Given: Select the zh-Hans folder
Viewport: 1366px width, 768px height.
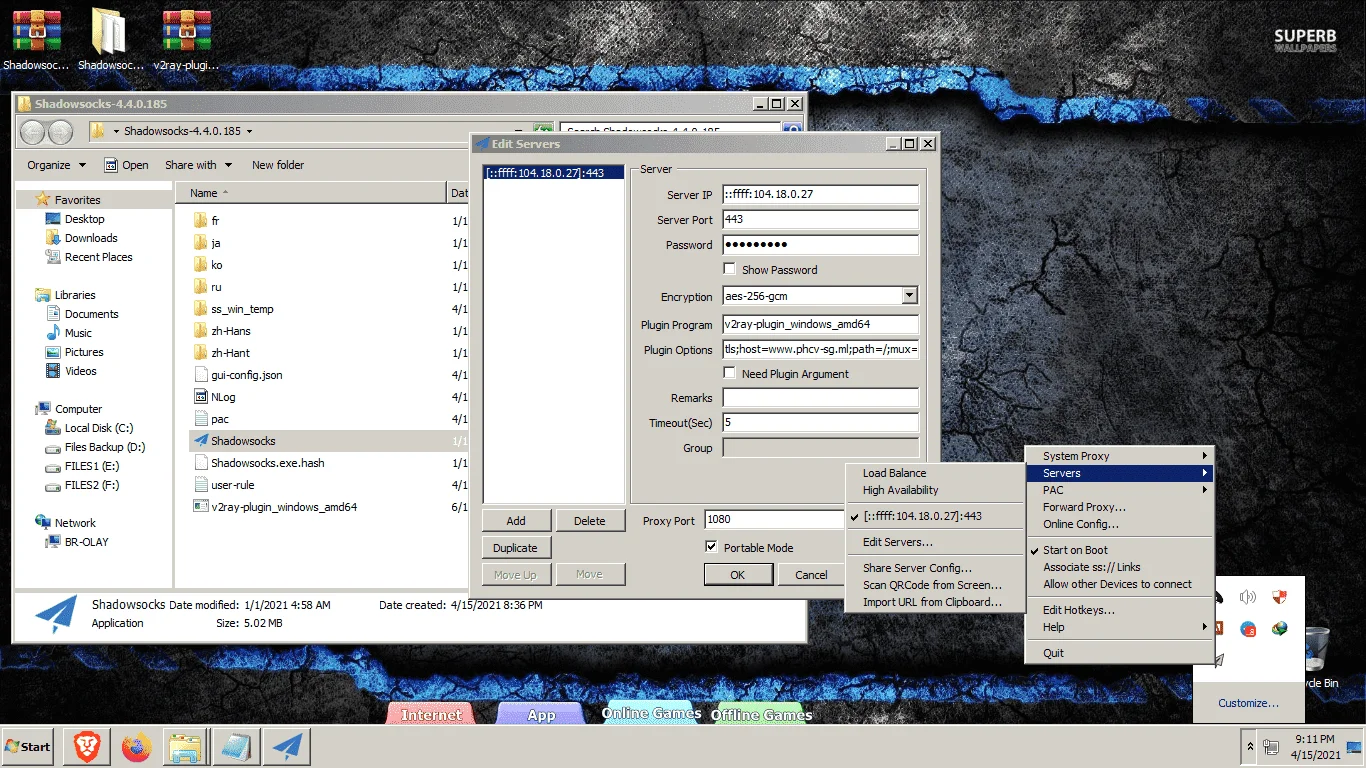Looking at the screenshot, I should click(x=230, y=331).
